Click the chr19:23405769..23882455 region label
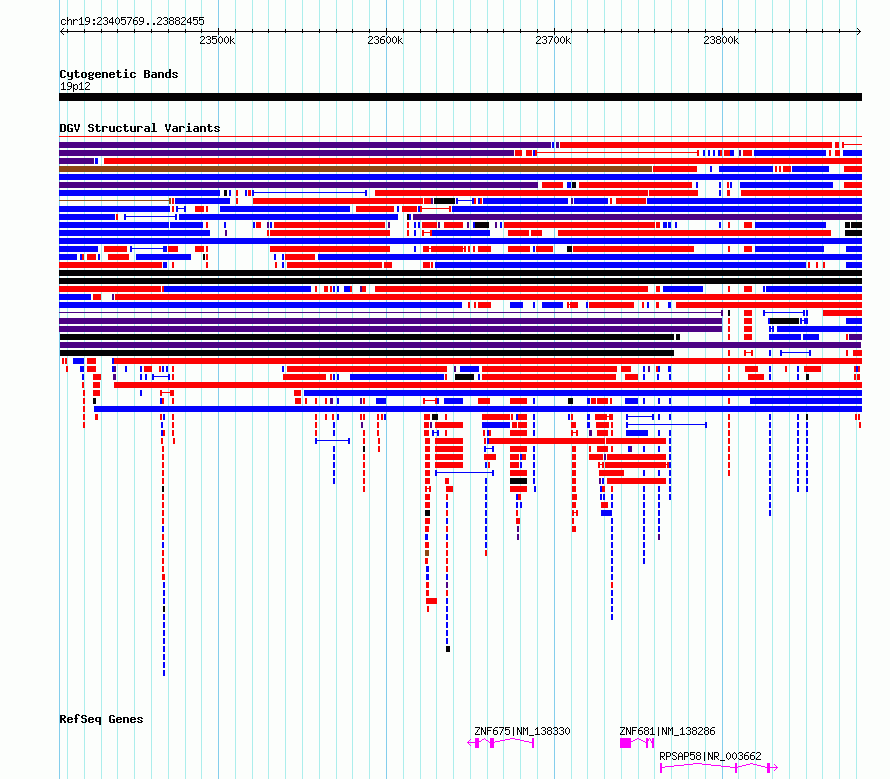 [132, 21]
